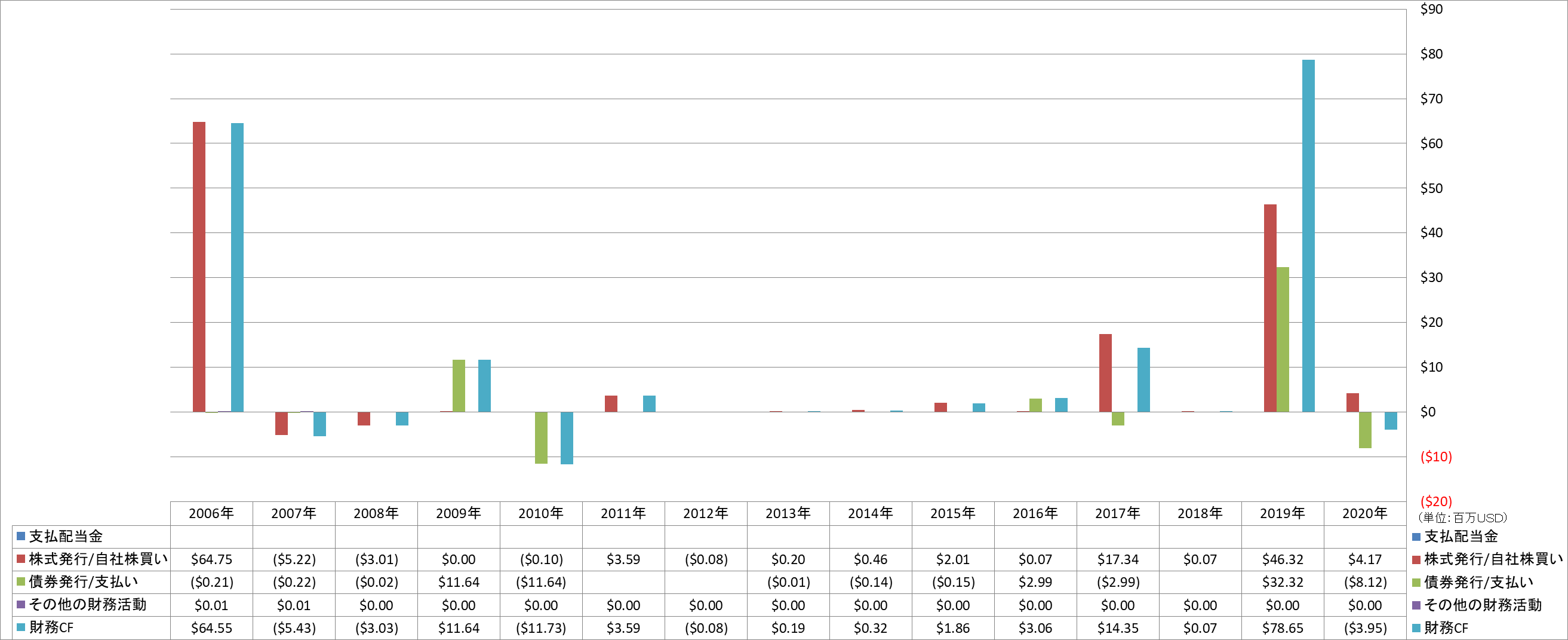Click the $0 axis label
This screenshot has height=640, width=1568.
(x=1428, y=412)
